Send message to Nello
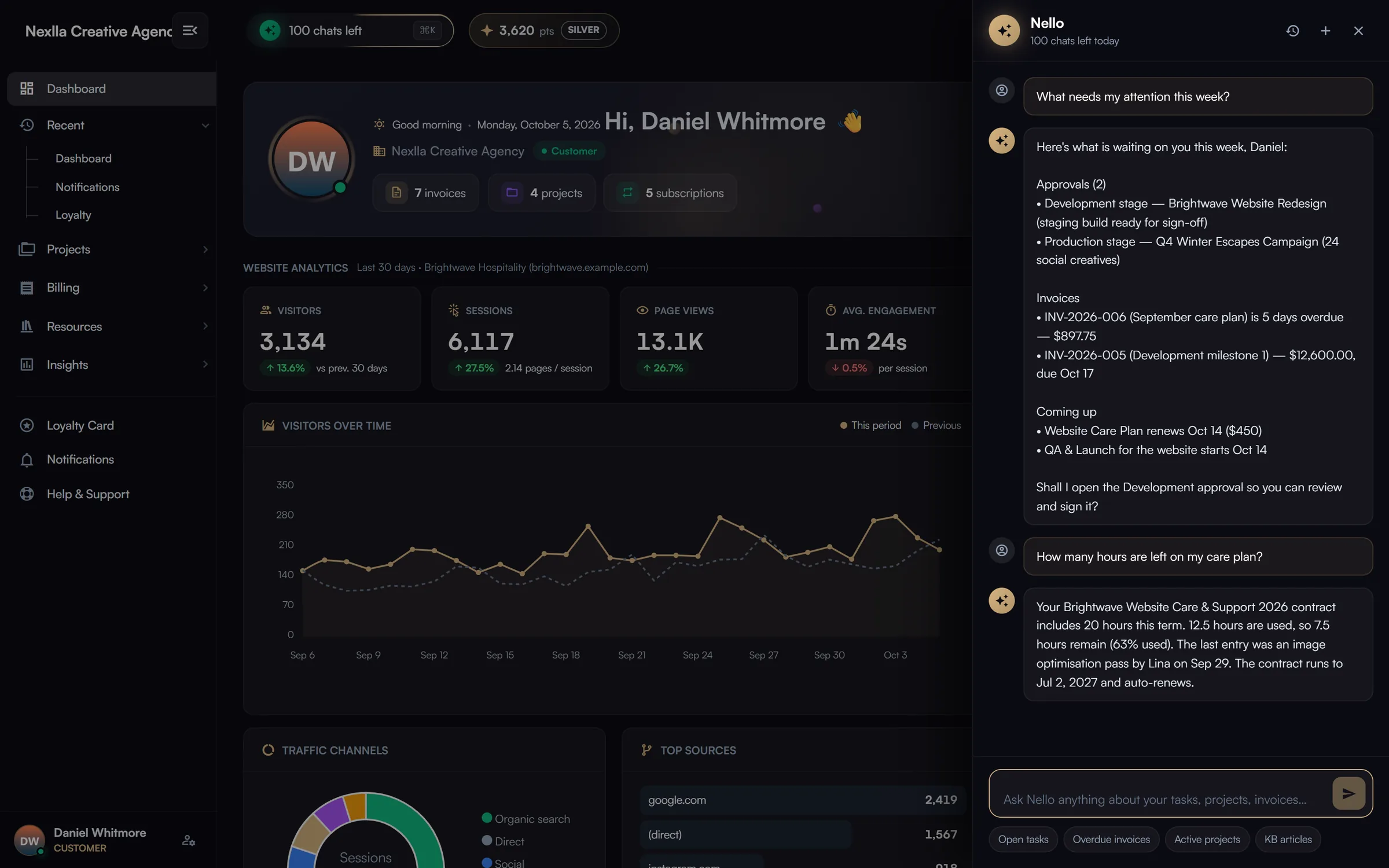Viewport: 1389px width, 868px height. tap(1348, 793)
